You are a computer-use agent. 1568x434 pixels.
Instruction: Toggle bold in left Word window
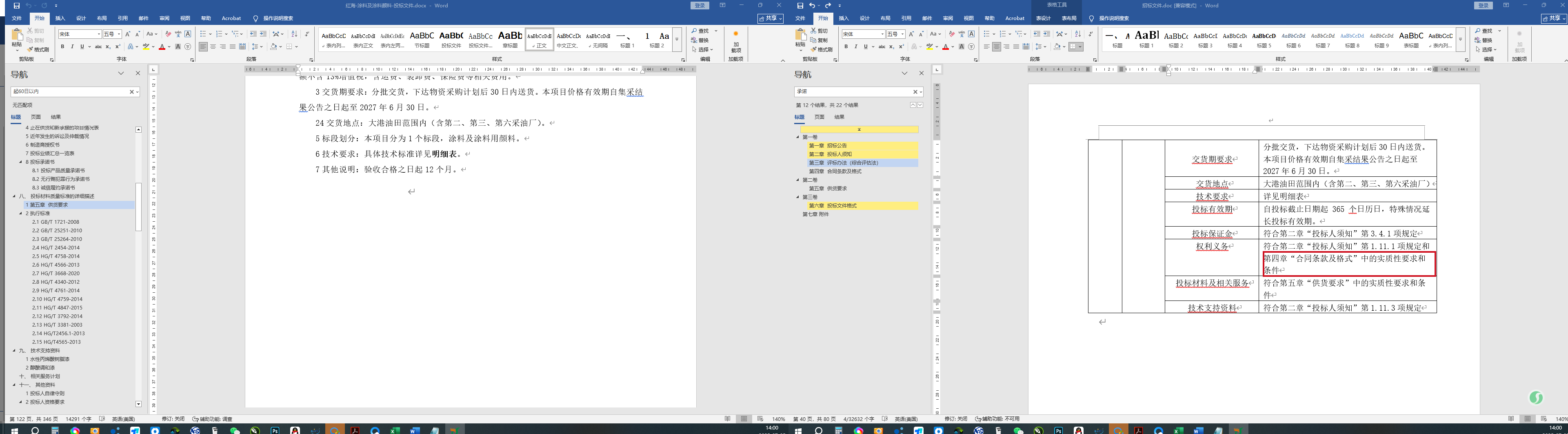[62, 47]
